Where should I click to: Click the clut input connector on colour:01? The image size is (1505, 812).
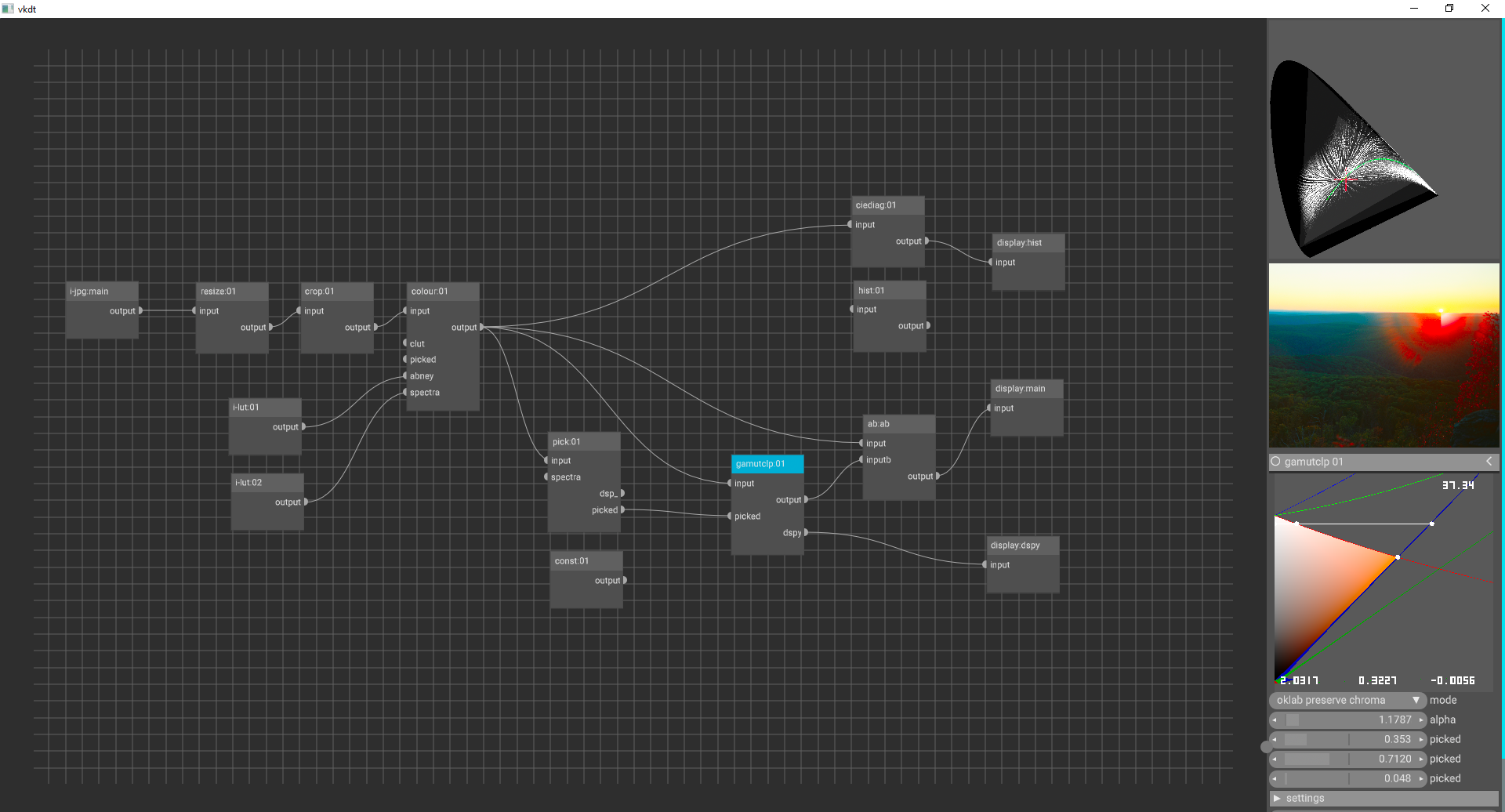point(405,343)
